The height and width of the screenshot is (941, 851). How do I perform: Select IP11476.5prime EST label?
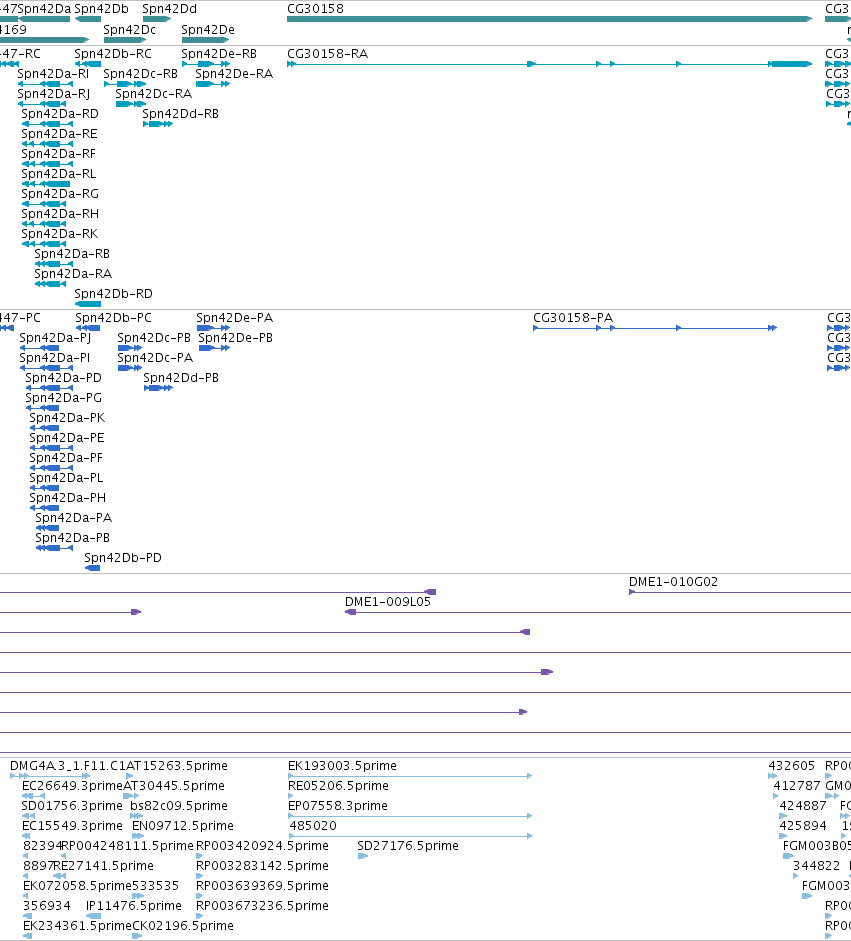134,906
